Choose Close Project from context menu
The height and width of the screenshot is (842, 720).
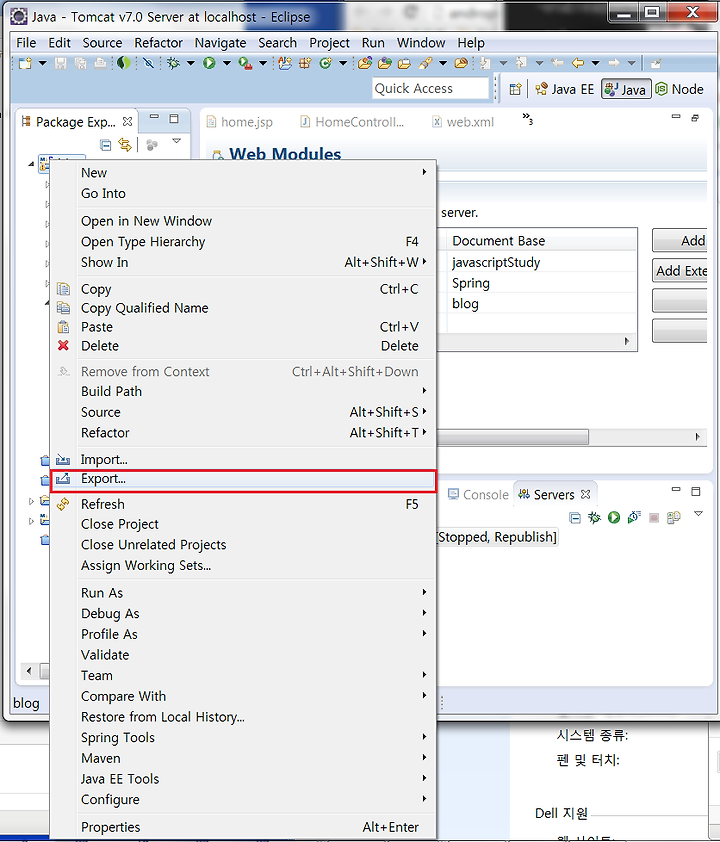coord(243,524)
